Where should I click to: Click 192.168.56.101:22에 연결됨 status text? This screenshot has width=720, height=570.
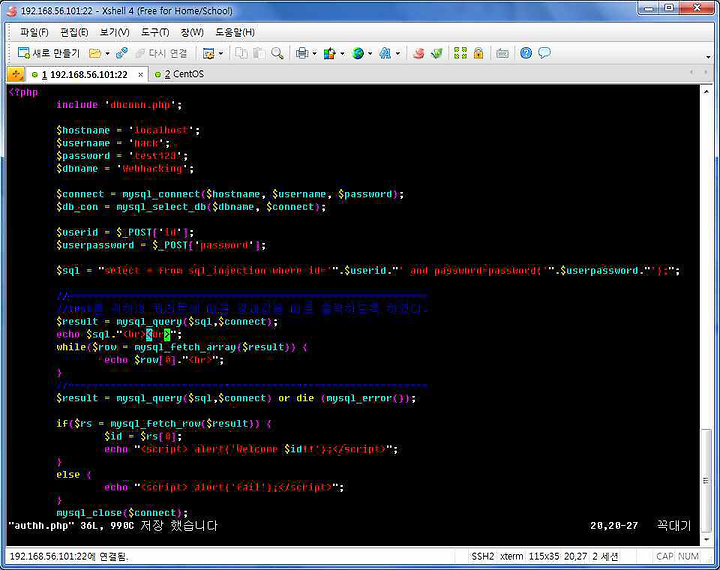click(x=69, y=556)
